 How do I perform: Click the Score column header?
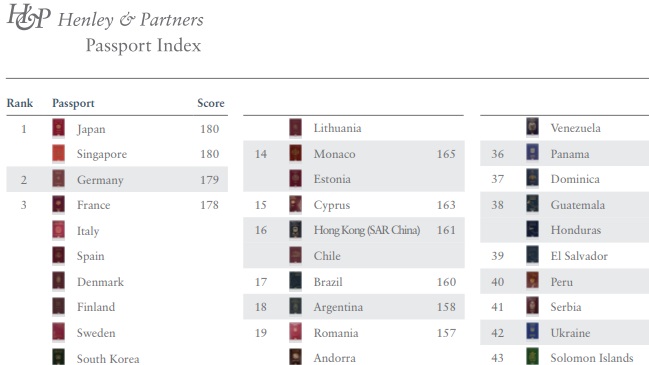coord(211,103)
